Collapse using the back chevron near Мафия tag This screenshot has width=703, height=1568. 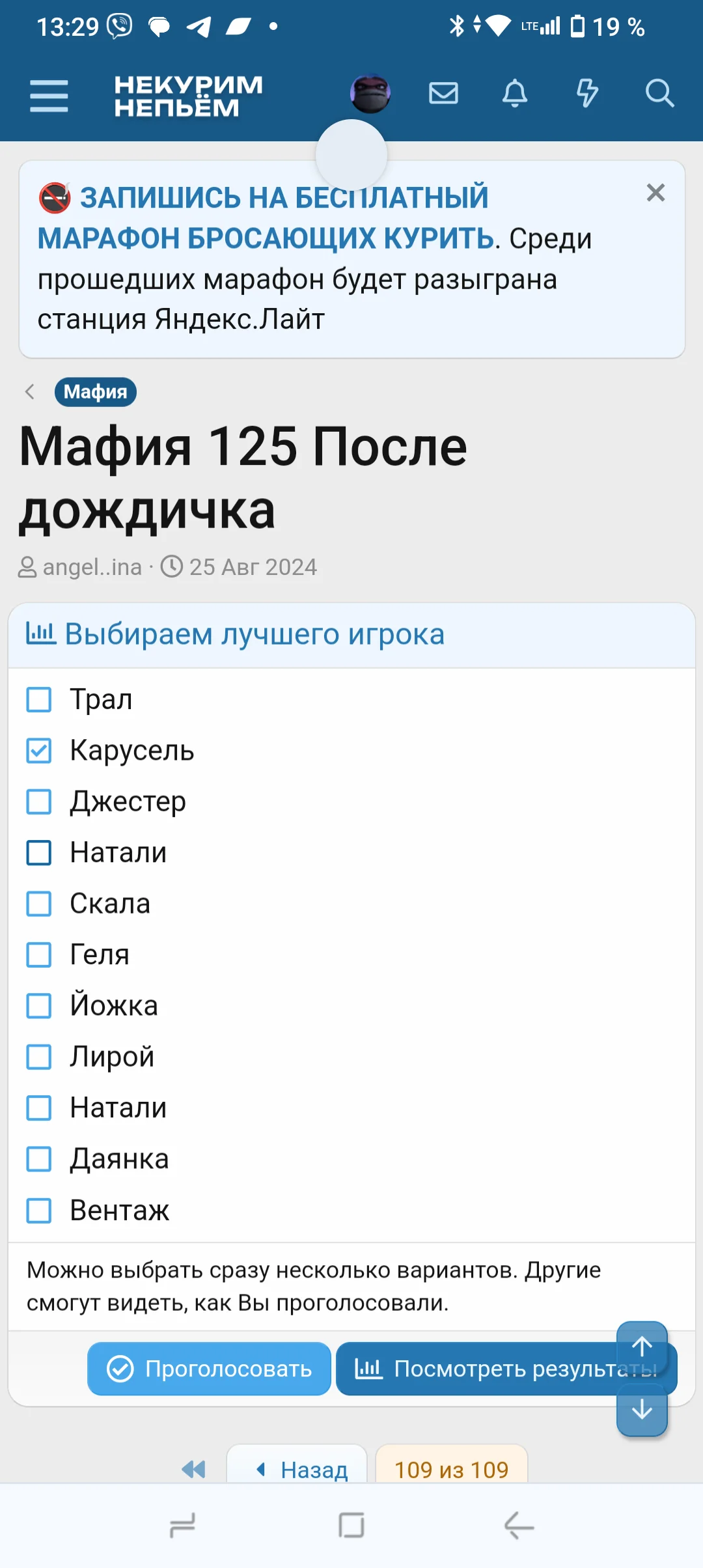tap(29, 391)
